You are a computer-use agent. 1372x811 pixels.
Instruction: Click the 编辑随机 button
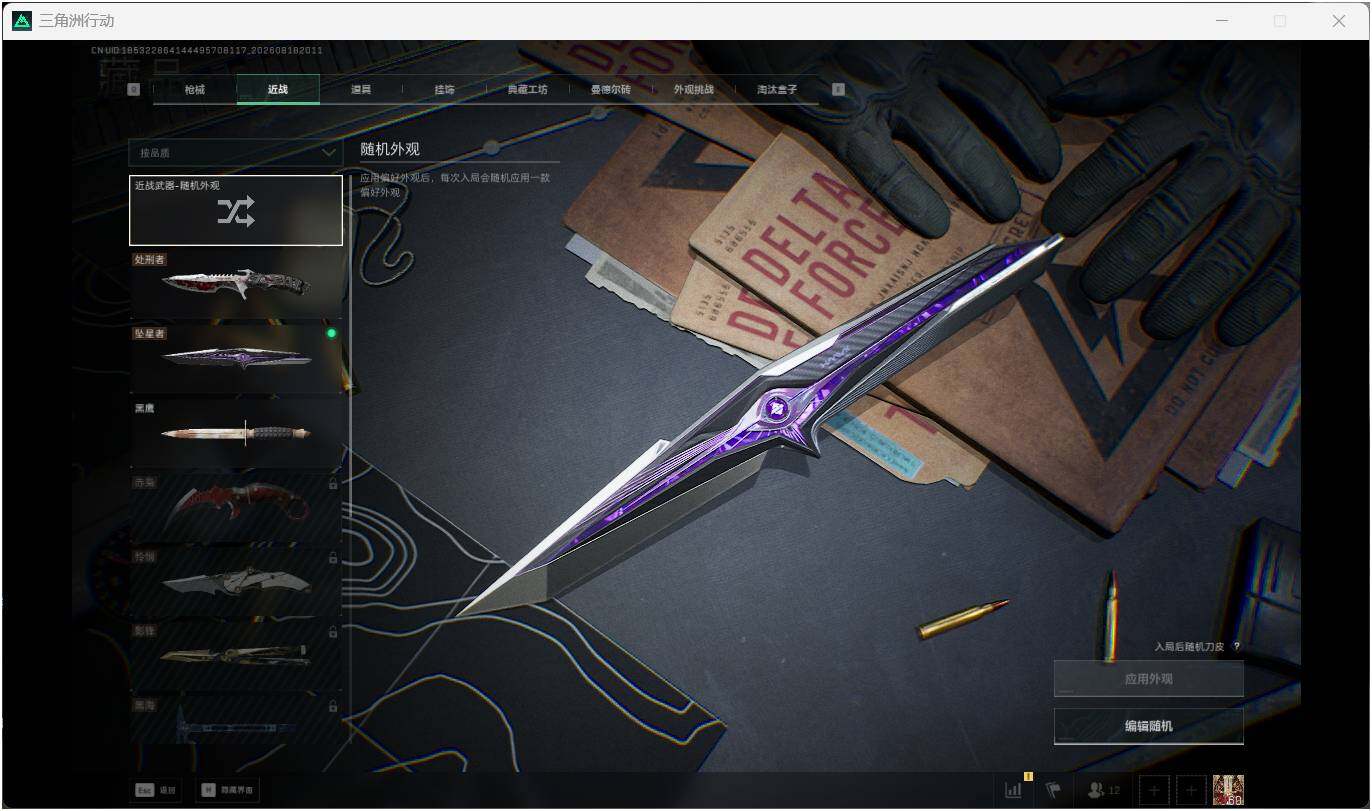[1148, 727]
